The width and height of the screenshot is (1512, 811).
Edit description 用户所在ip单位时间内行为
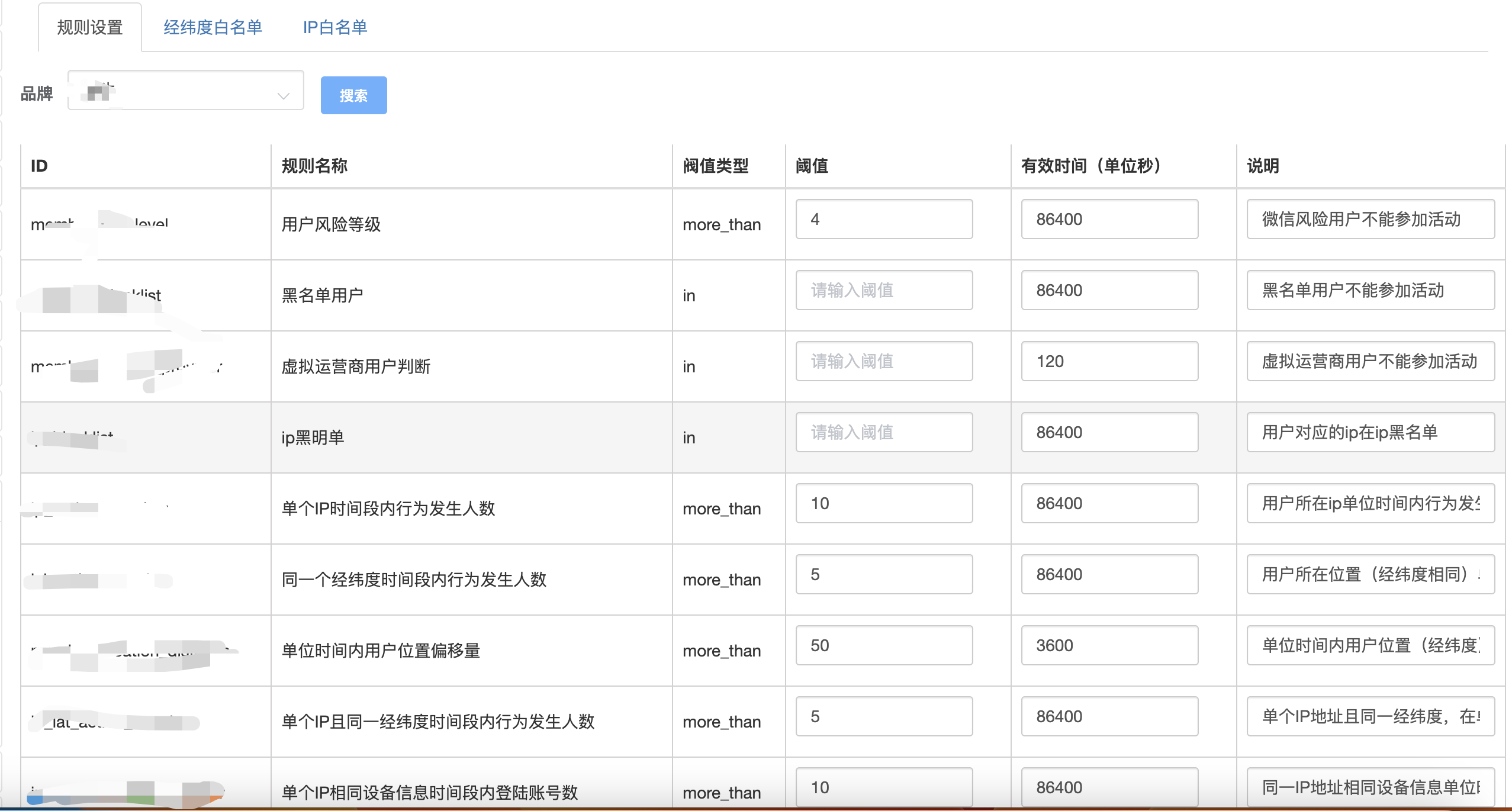(x=1371, y=503)
